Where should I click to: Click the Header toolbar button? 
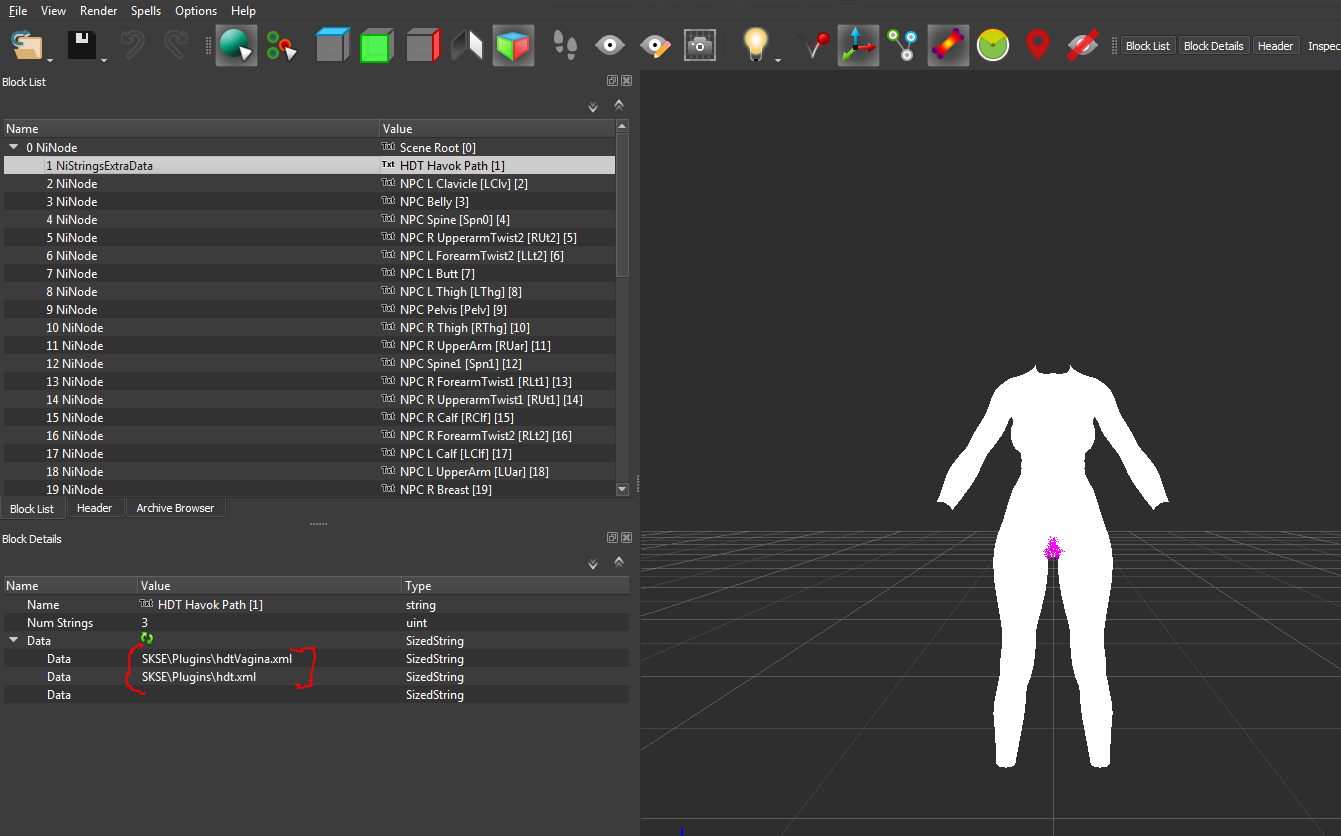(x=1275, y=46)
